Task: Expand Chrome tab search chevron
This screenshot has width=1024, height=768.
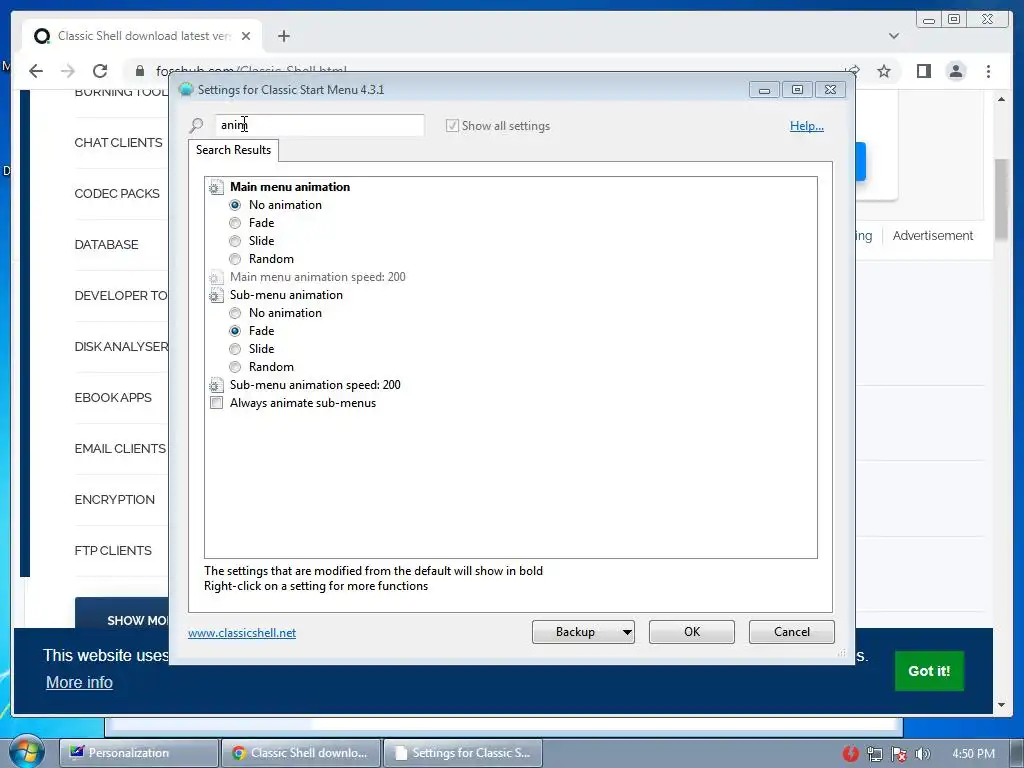Action: 893,36
